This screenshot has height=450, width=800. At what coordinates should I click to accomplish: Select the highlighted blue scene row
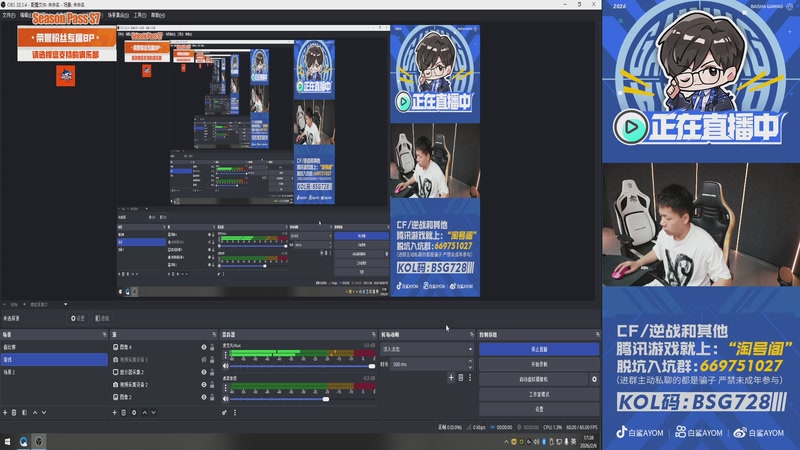54,360
